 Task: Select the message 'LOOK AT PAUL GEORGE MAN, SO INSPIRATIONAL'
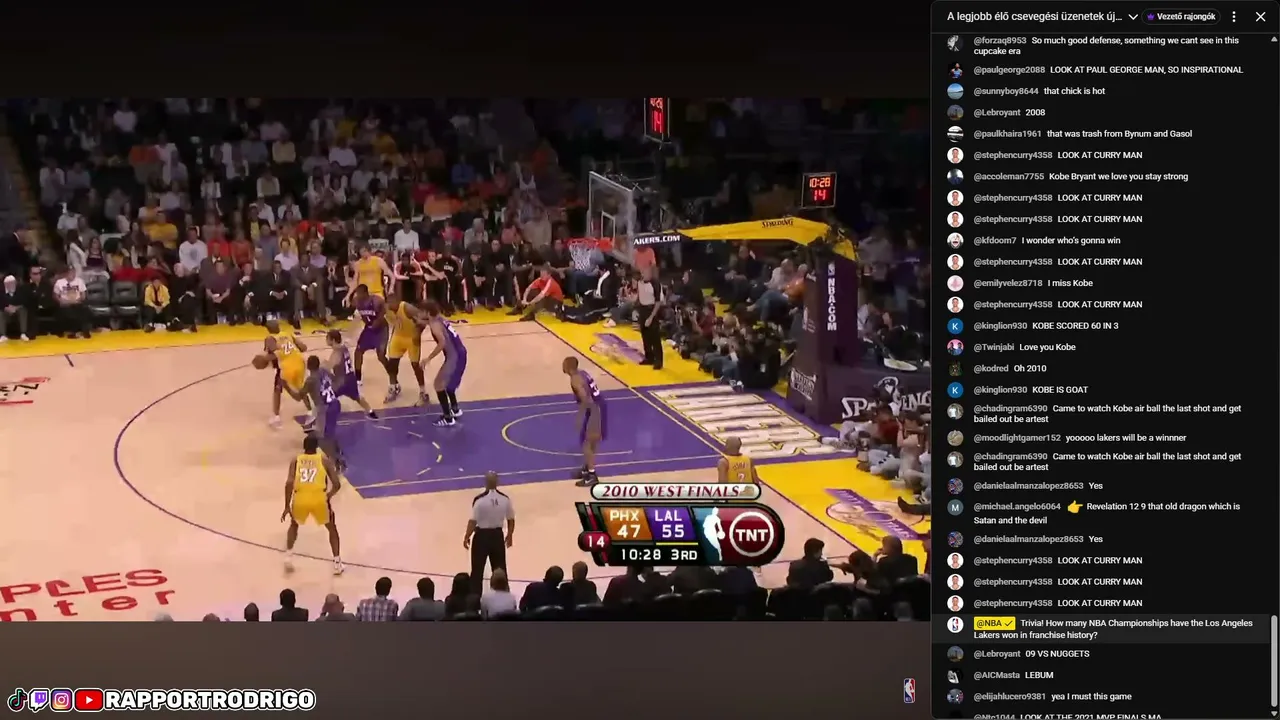[1146, 70]
